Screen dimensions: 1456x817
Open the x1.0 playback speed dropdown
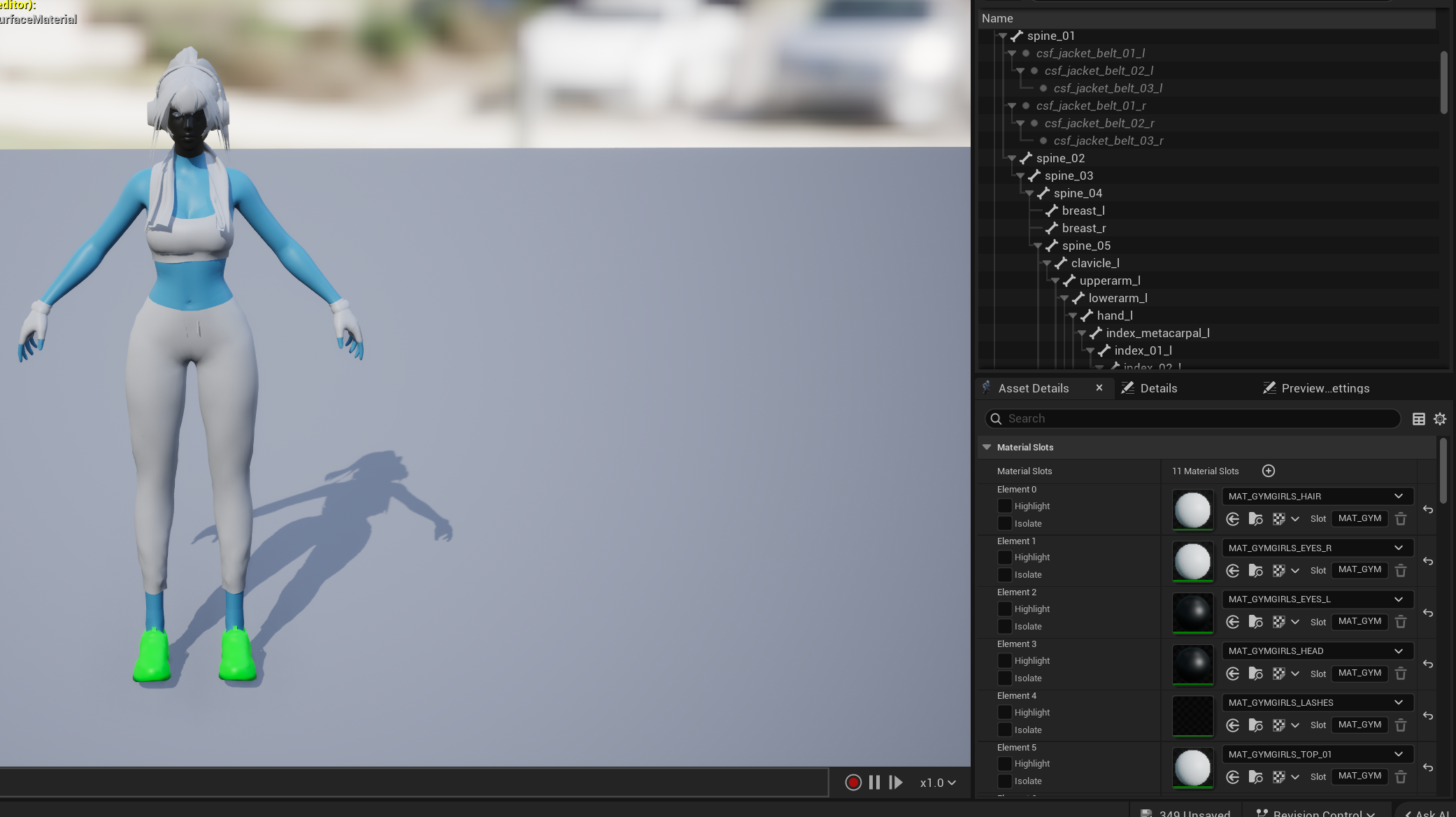tap(938, 783)
